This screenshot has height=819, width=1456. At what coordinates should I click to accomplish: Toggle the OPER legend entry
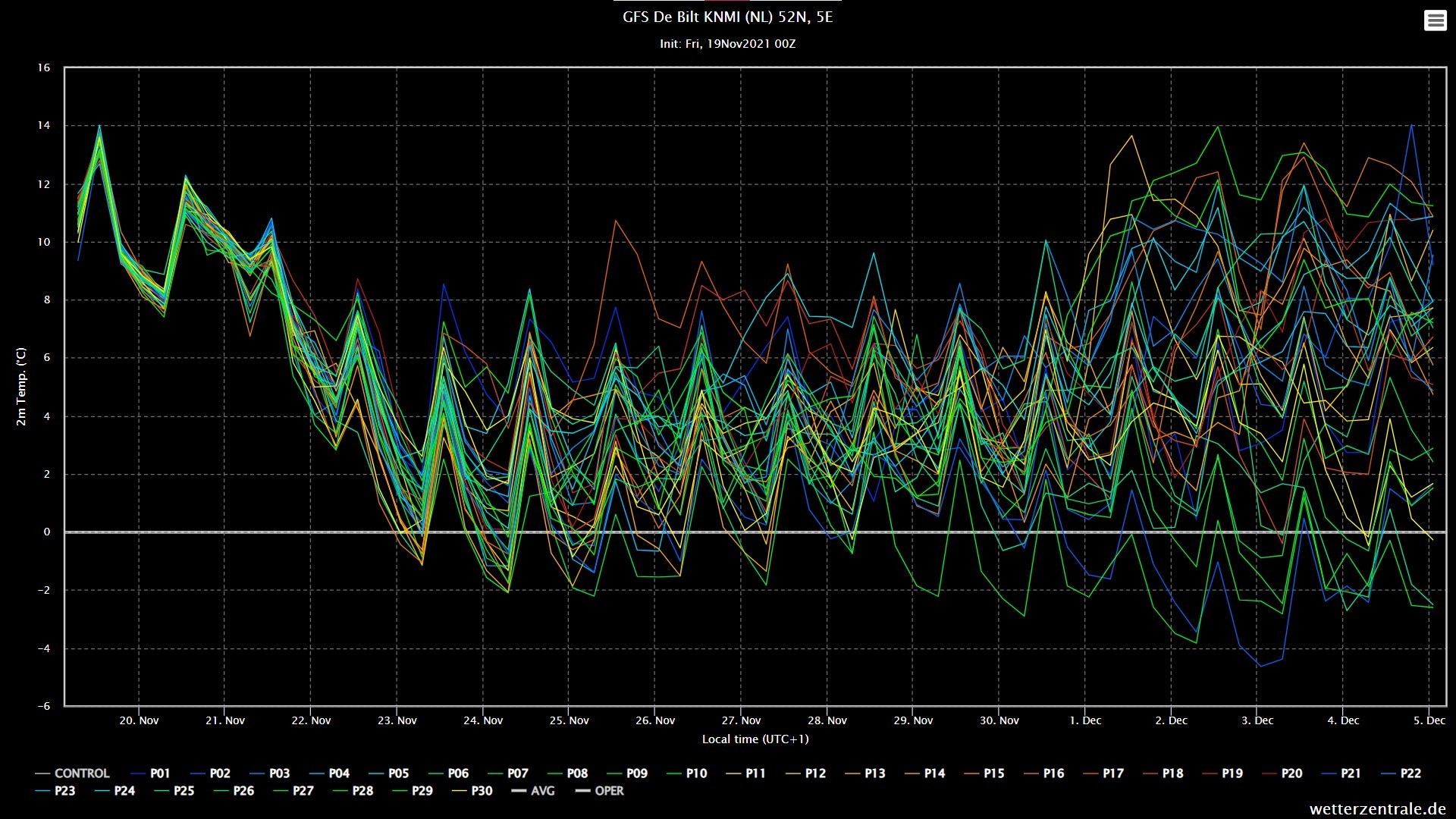click(x=600, y=791)
